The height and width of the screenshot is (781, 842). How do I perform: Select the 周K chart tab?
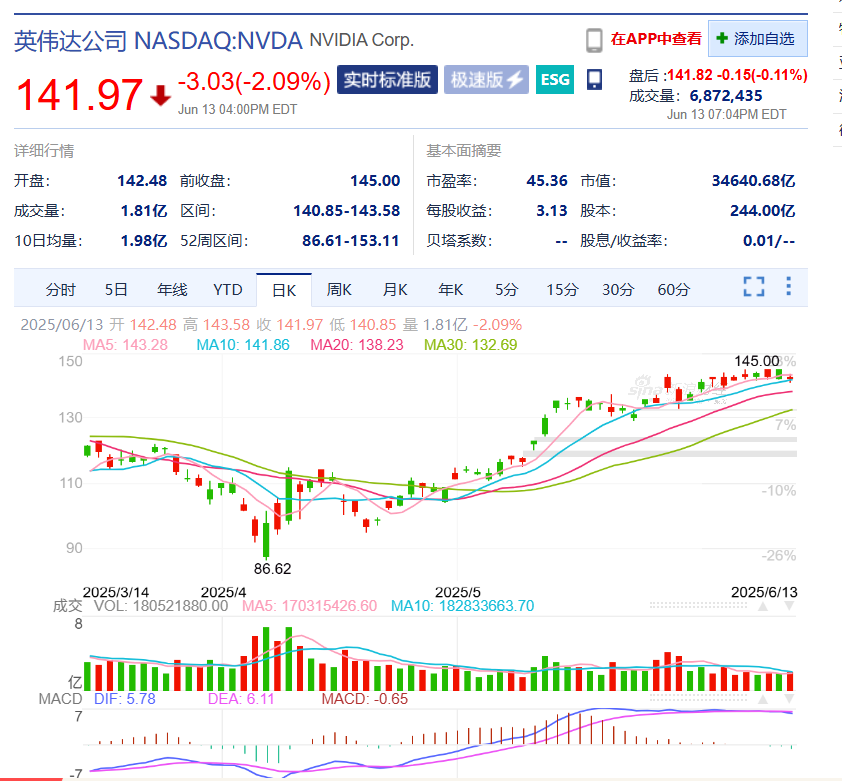coord(339,290)
